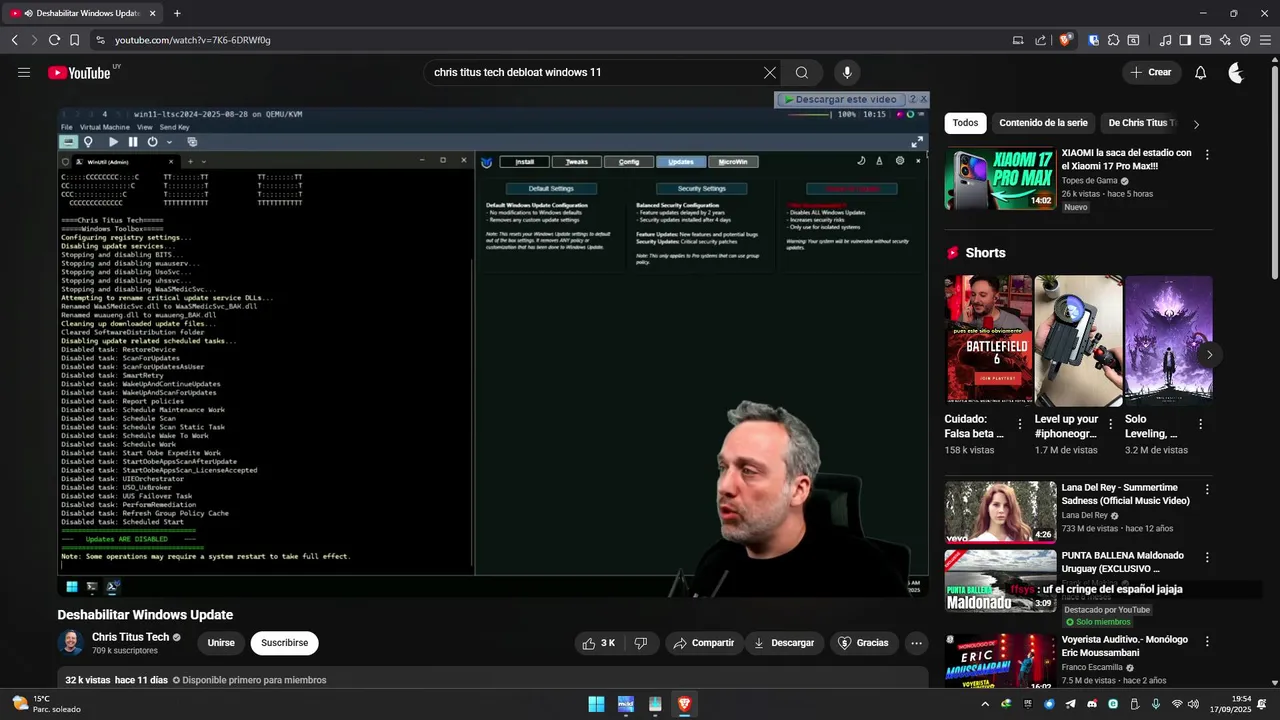Open the XIAOMI 17 Pro Max thumbnail

pos(1000,179)
